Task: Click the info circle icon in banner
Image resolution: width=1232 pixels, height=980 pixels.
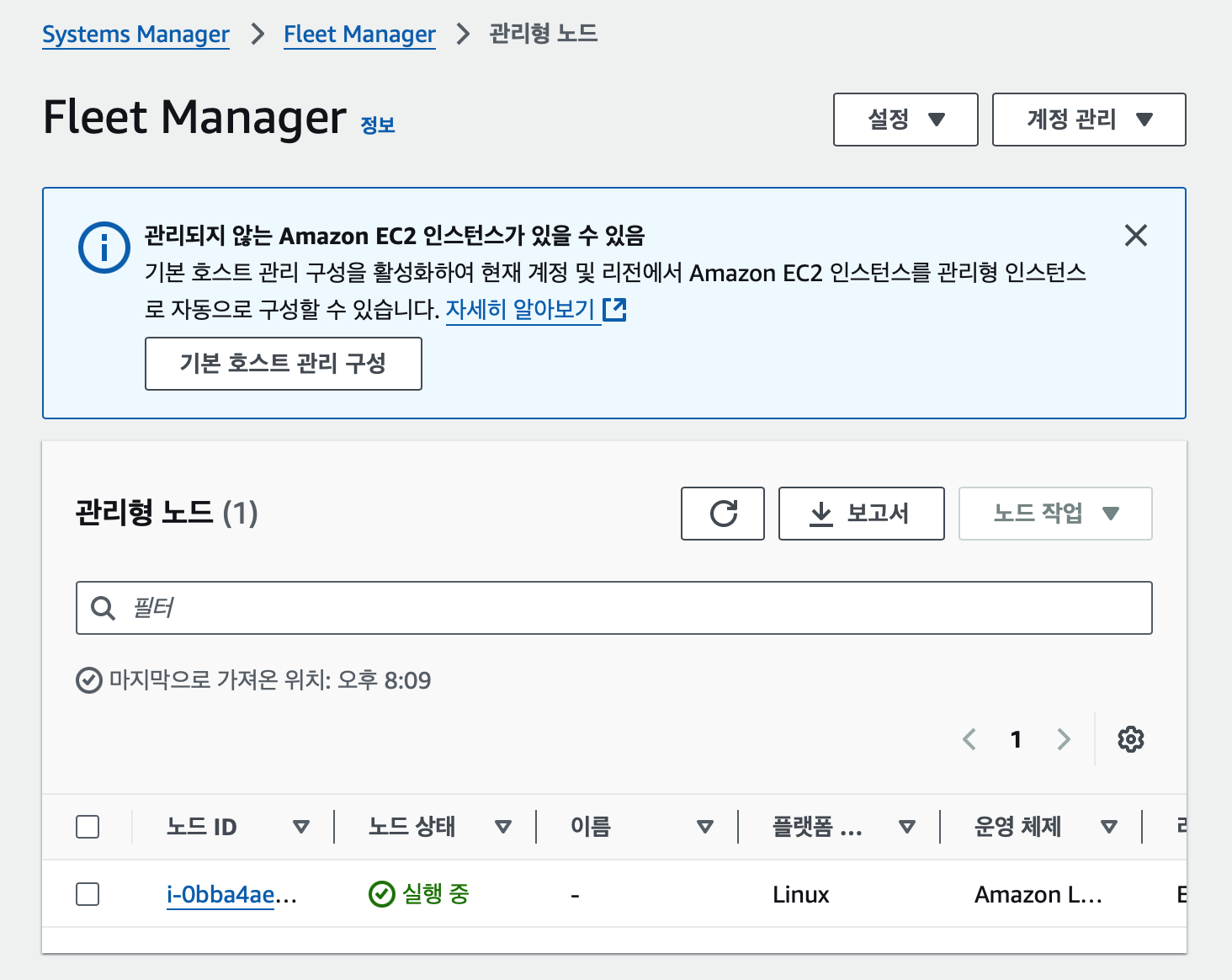Action: point(104,248)
